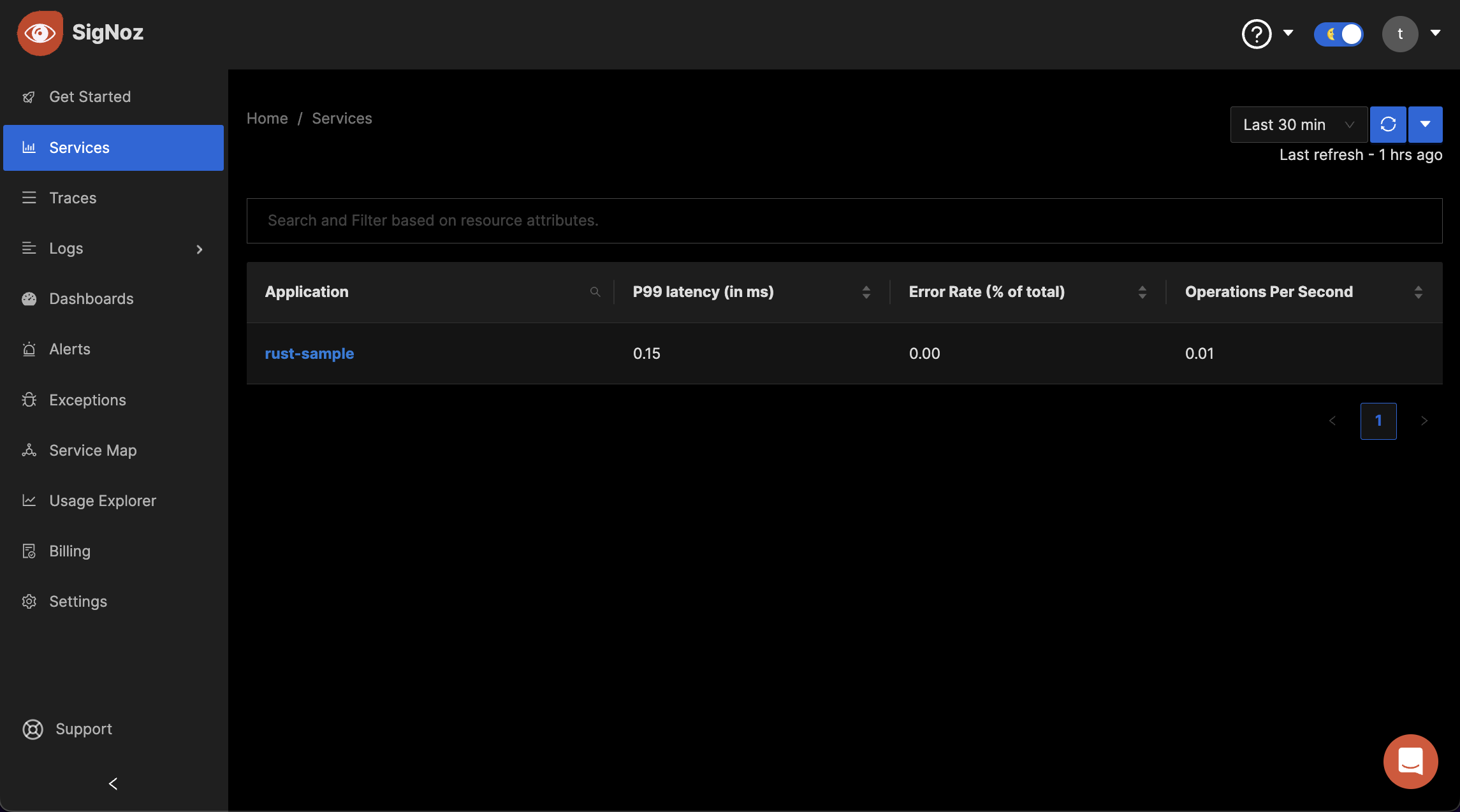Open the Service Map

click(x=113, y=451)
